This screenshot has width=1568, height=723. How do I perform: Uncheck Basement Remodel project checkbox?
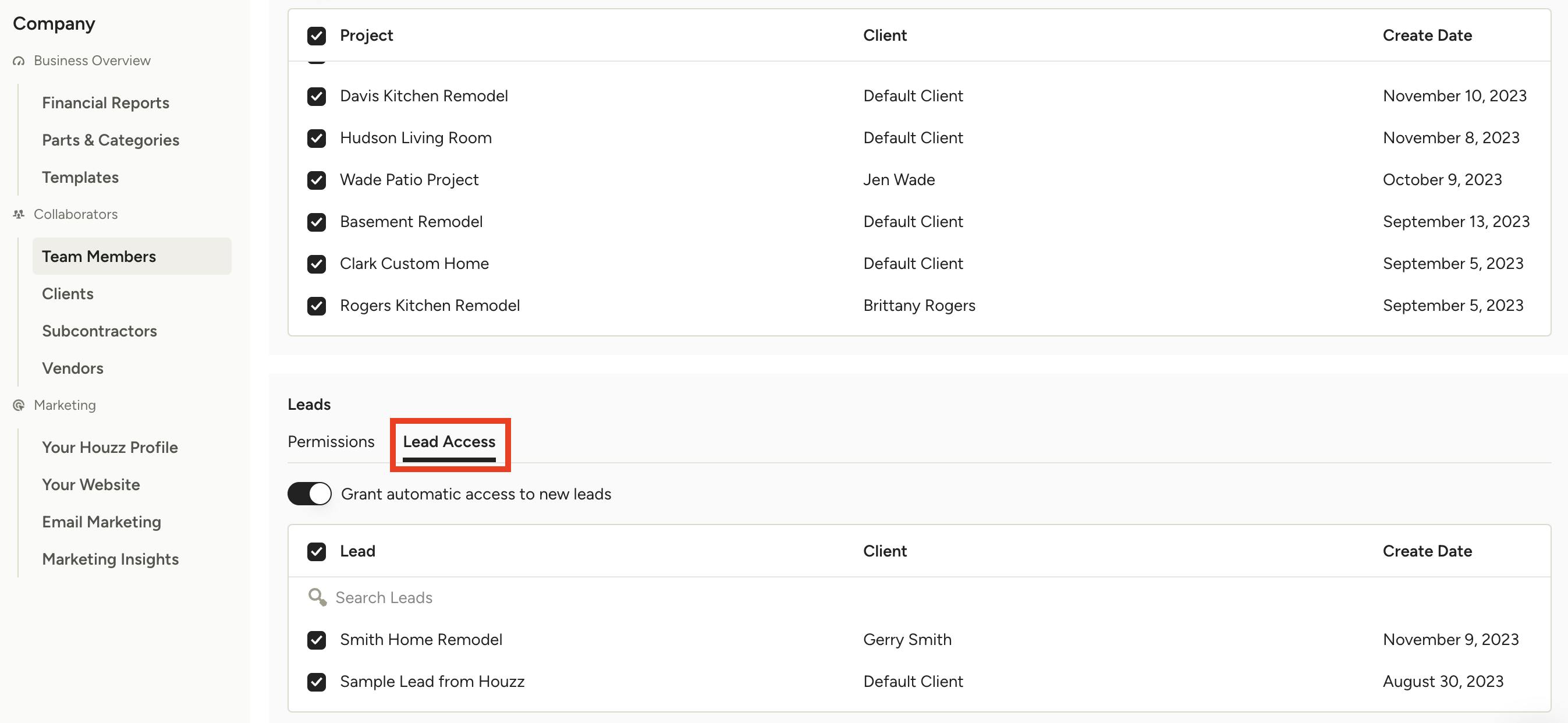pos(317,222)
